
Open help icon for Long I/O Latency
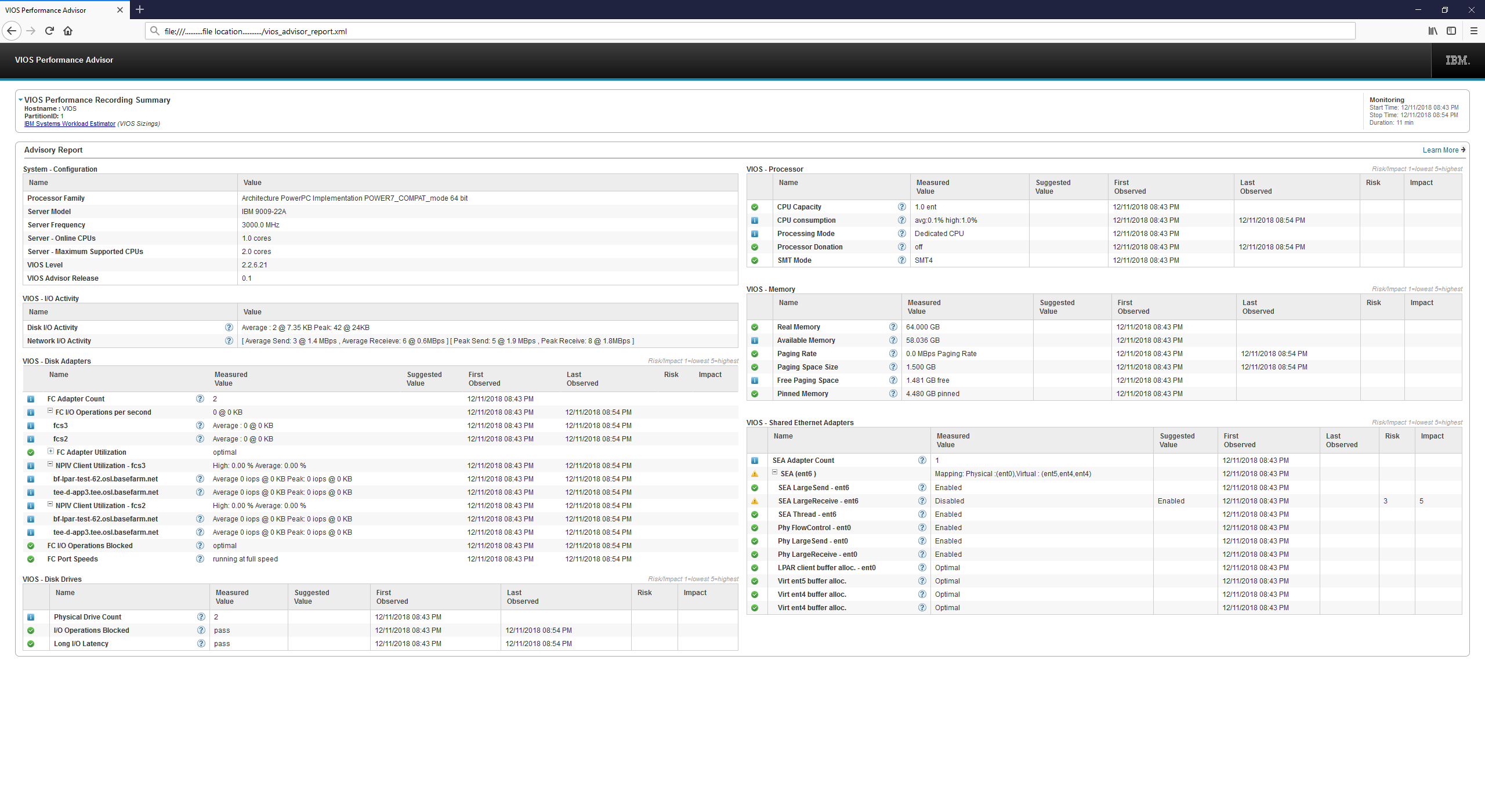[x=201, y=643]
